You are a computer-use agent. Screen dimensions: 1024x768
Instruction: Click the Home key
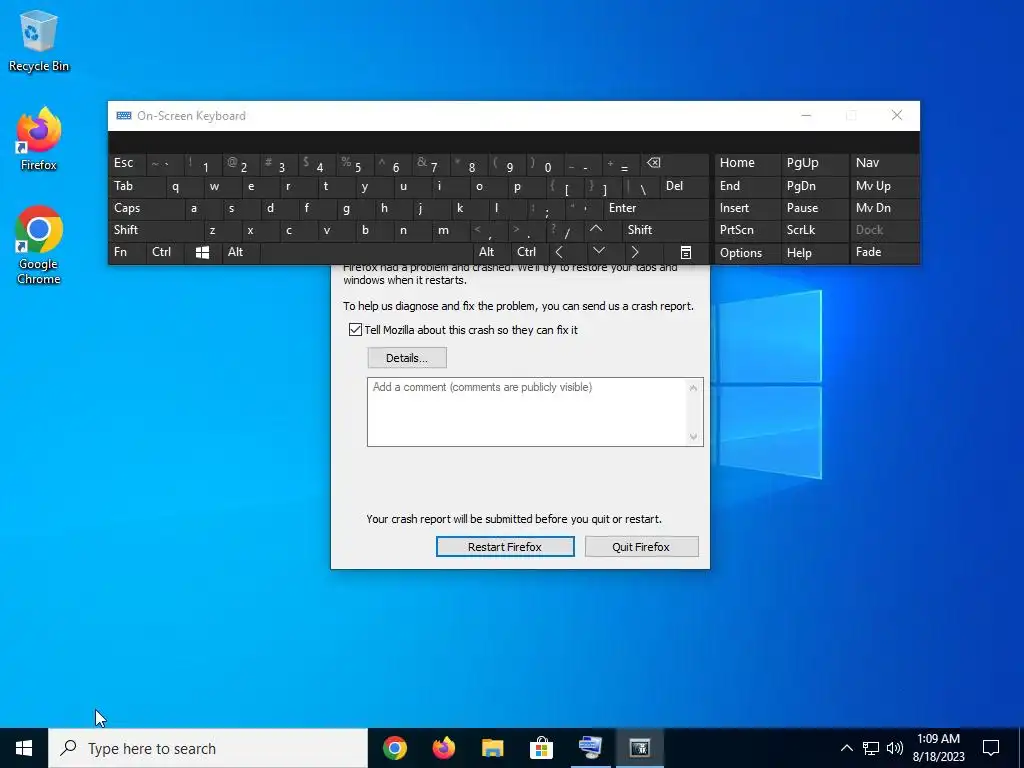747,164
